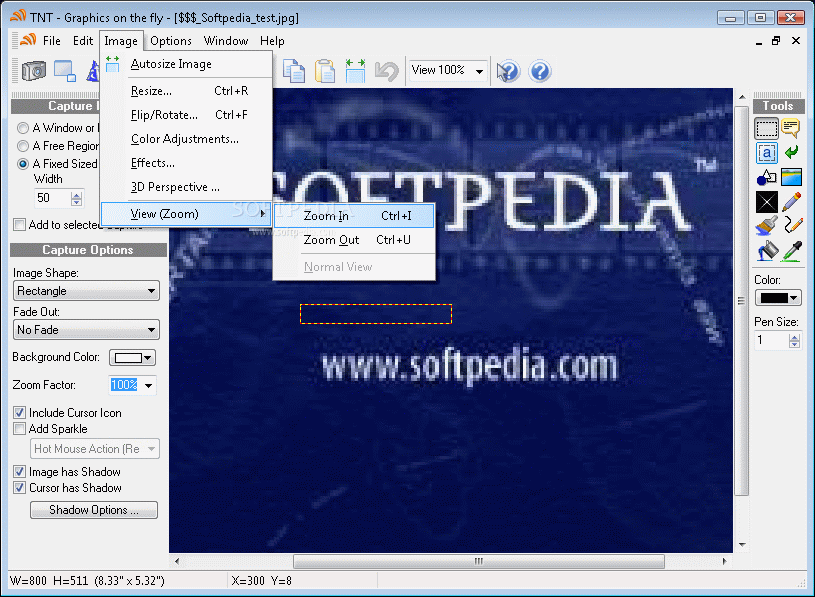815x597 pixels.
Task: Select the shapes tool
Action: pos(766,177)
